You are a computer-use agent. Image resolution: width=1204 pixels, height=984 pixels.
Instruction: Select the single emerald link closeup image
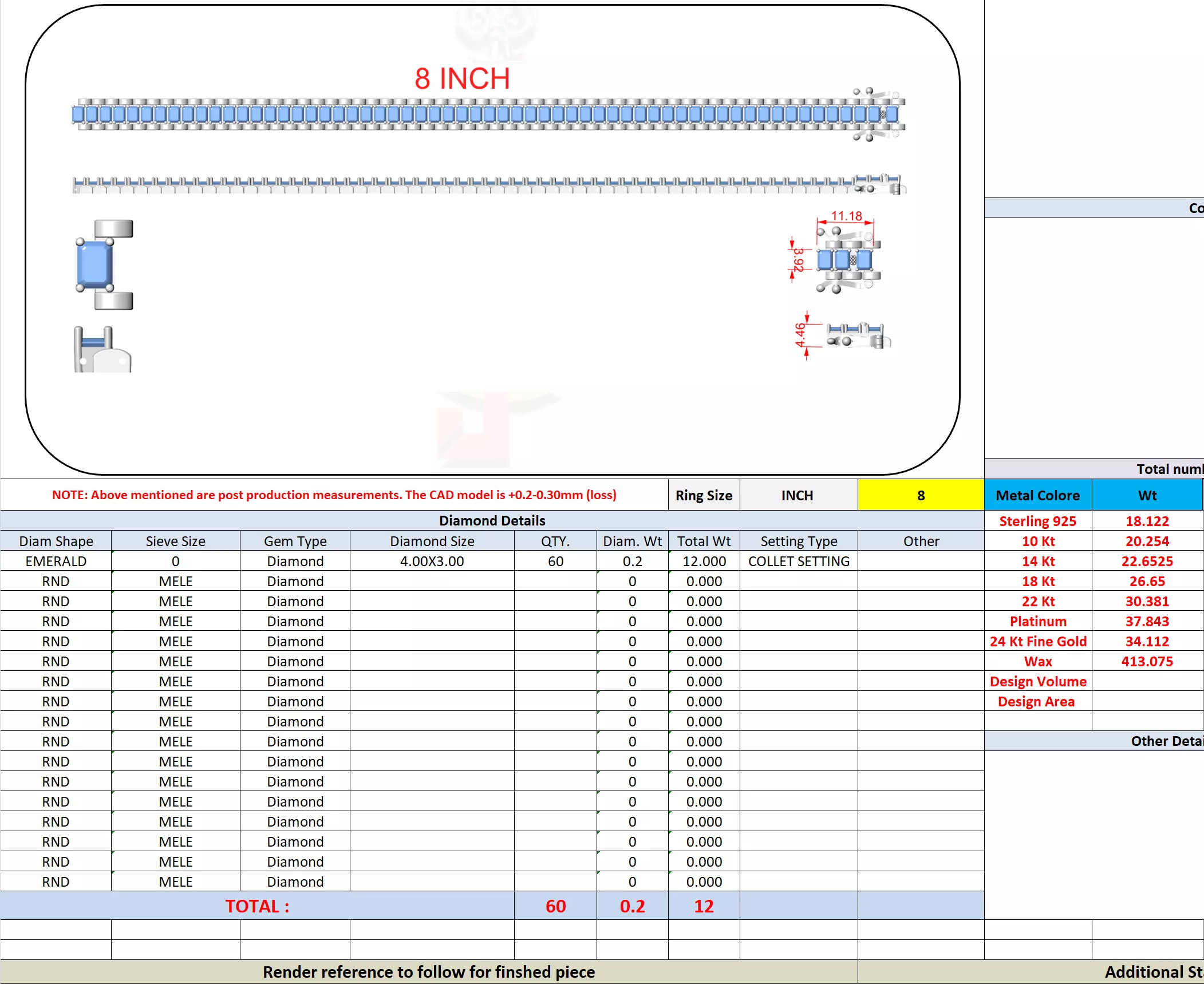coord(104,264)
